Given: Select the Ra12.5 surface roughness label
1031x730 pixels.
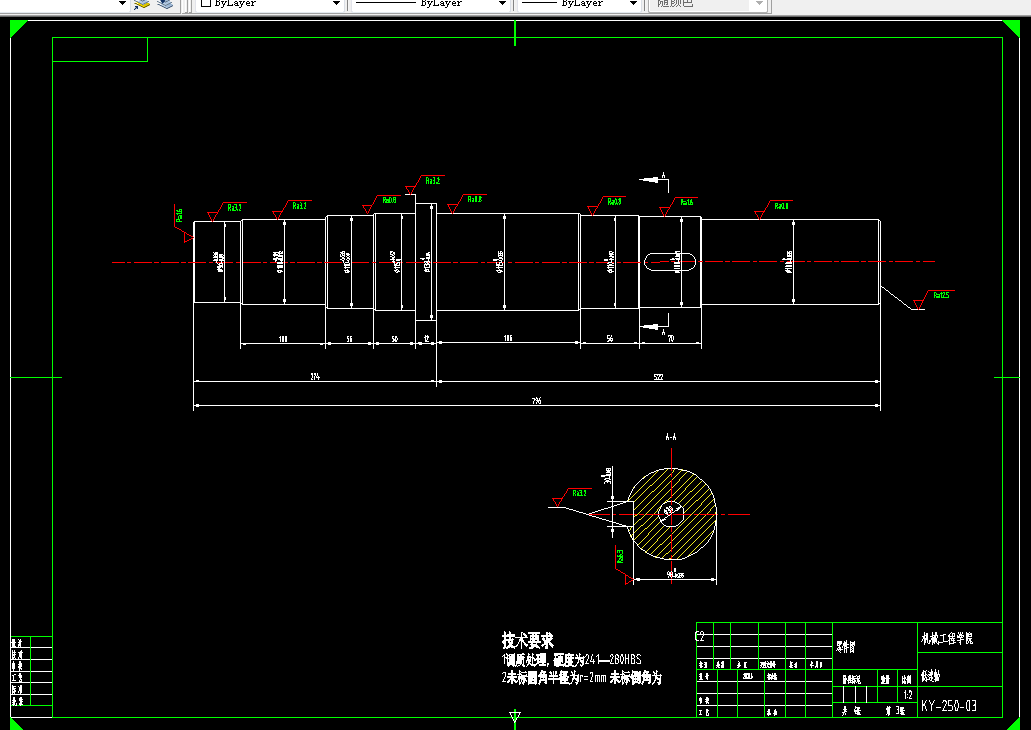Looking at the screenshot, I should [941, 295].
